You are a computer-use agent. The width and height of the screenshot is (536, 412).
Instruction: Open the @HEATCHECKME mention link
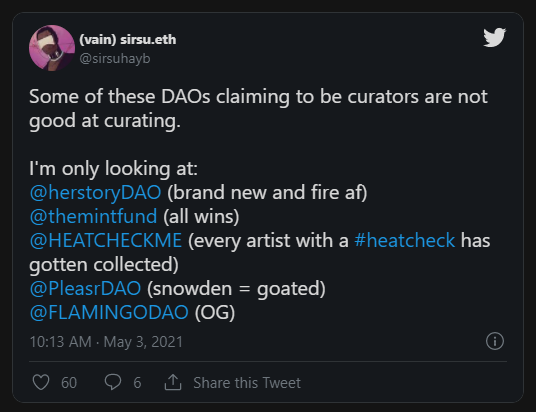106,240
